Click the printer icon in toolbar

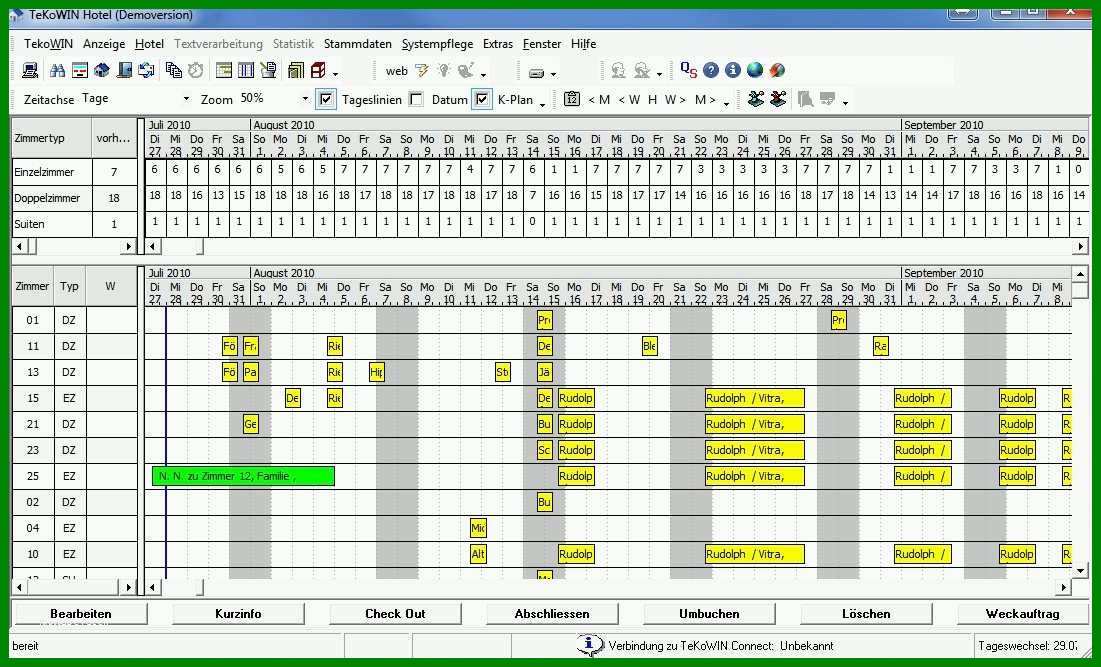[536, 72]
